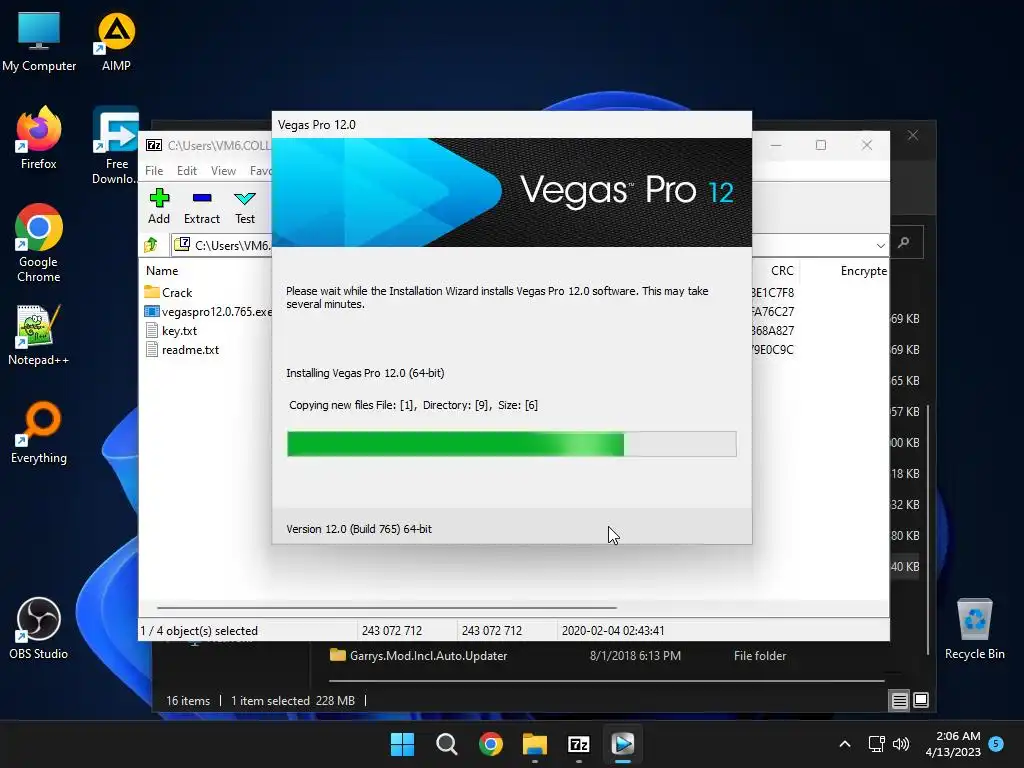Screen dimensions: 1024x768
Task: Expand the 7-Zip address path dropdown
Action: coord(880,246)
